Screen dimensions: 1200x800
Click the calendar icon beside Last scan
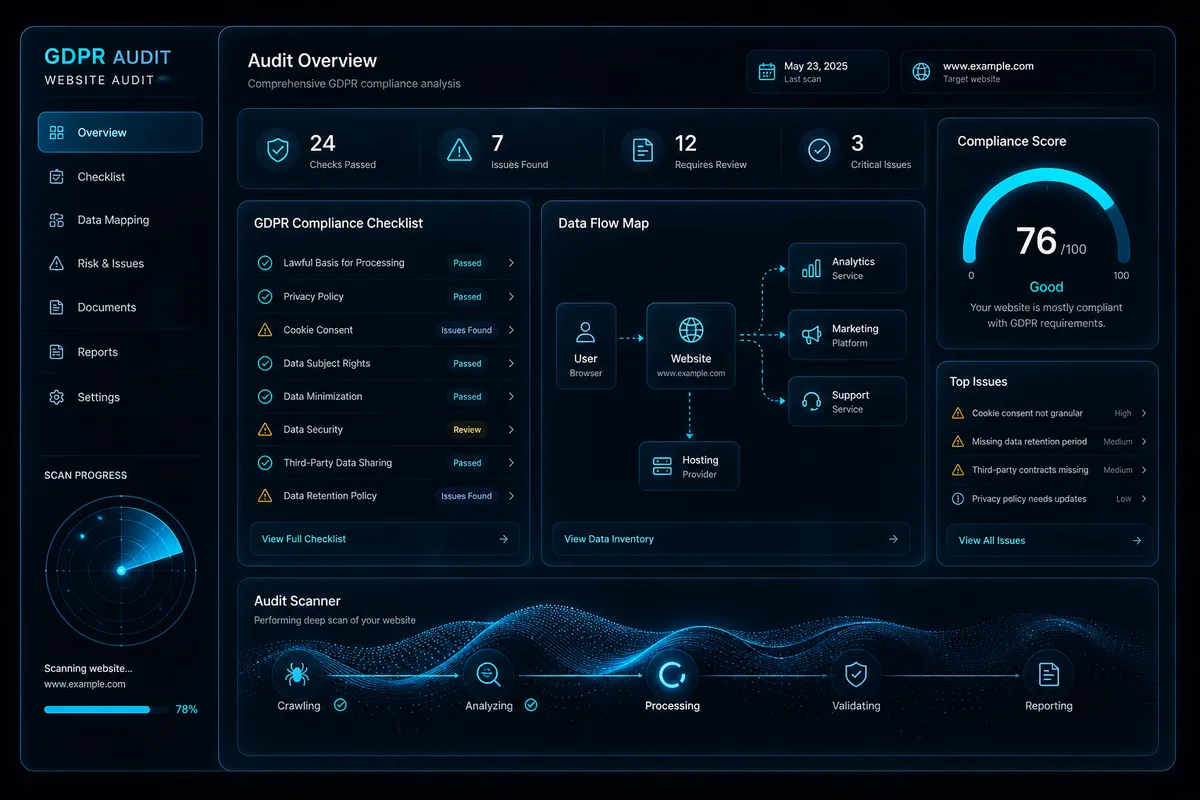767,71
